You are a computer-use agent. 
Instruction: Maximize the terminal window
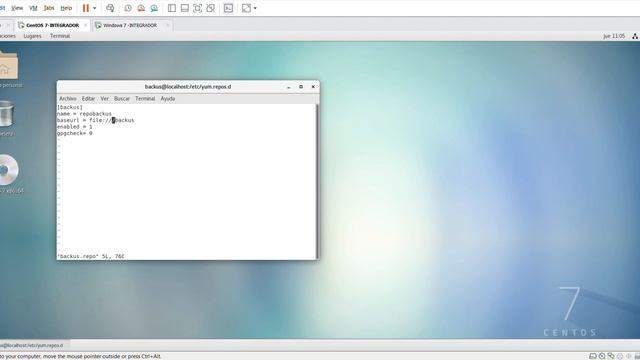pos(301,87)
